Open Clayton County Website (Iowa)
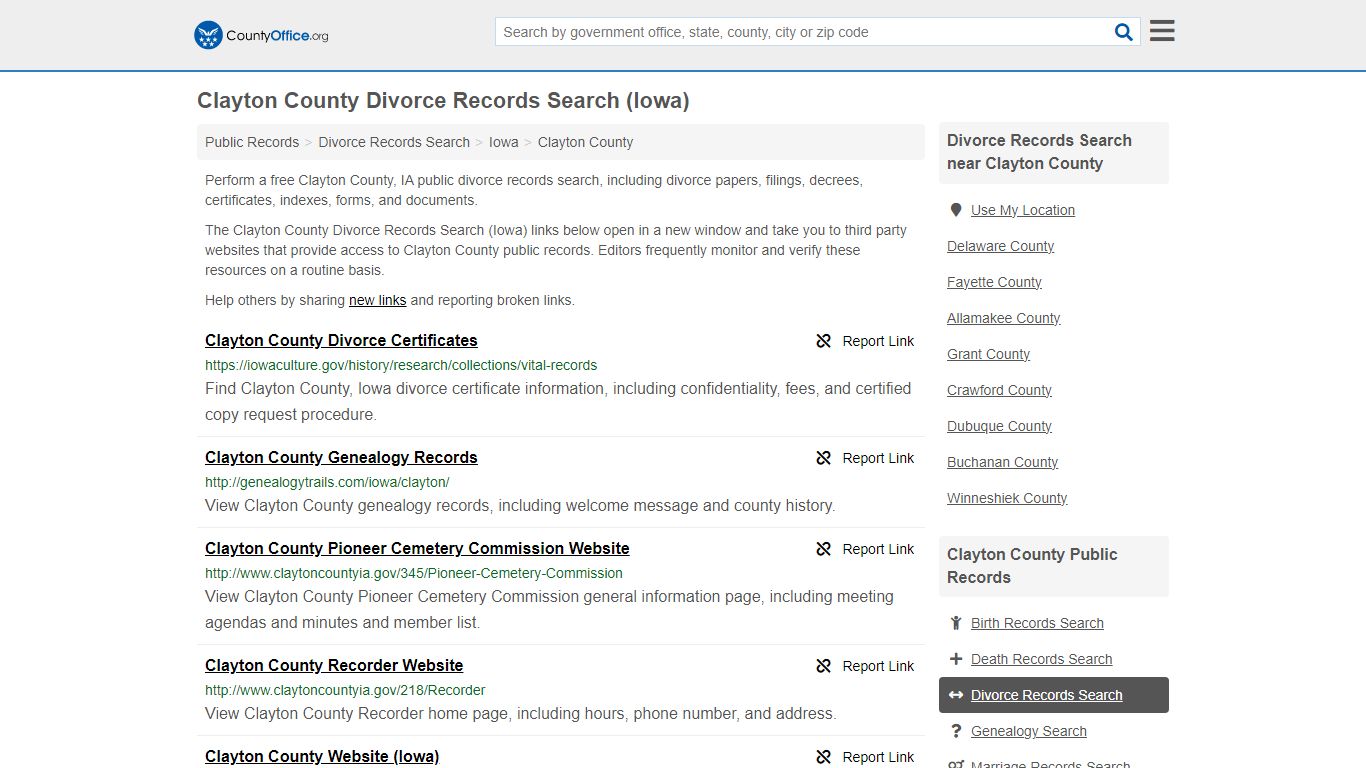Screen dimensions: 1366x768 [322, 756]
